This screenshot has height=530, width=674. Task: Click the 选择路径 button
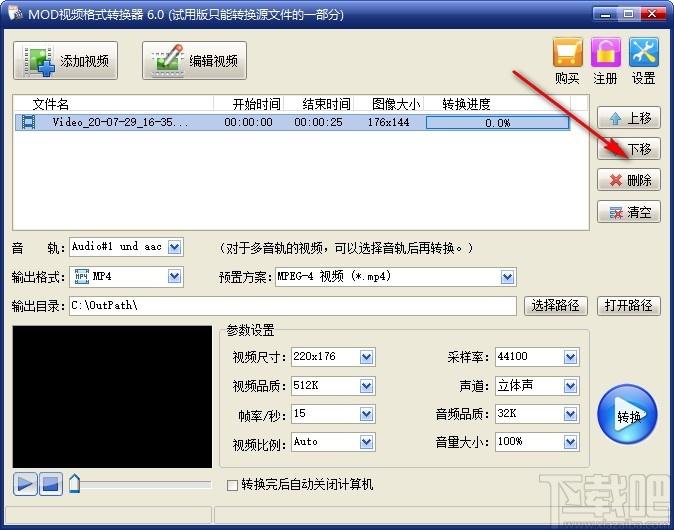[x=555, y=306]
